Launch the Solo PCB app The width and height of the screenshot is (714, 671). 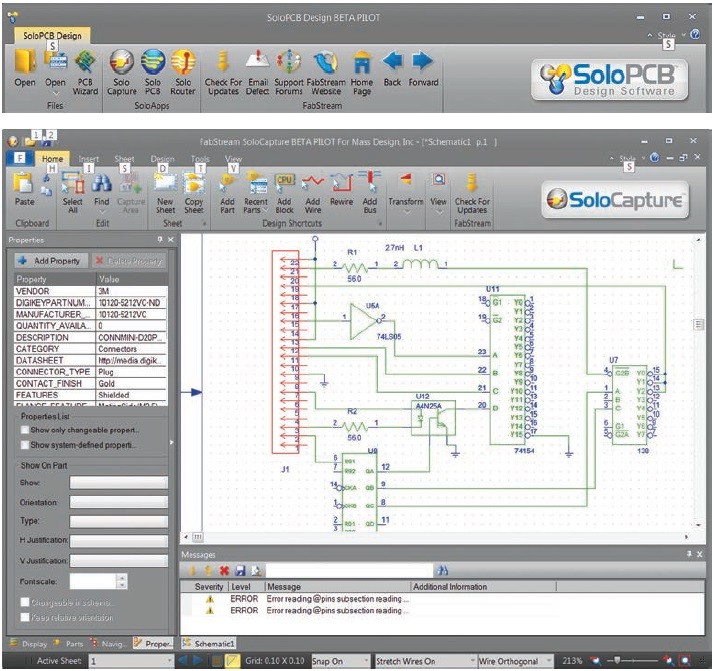pos(153,73)
